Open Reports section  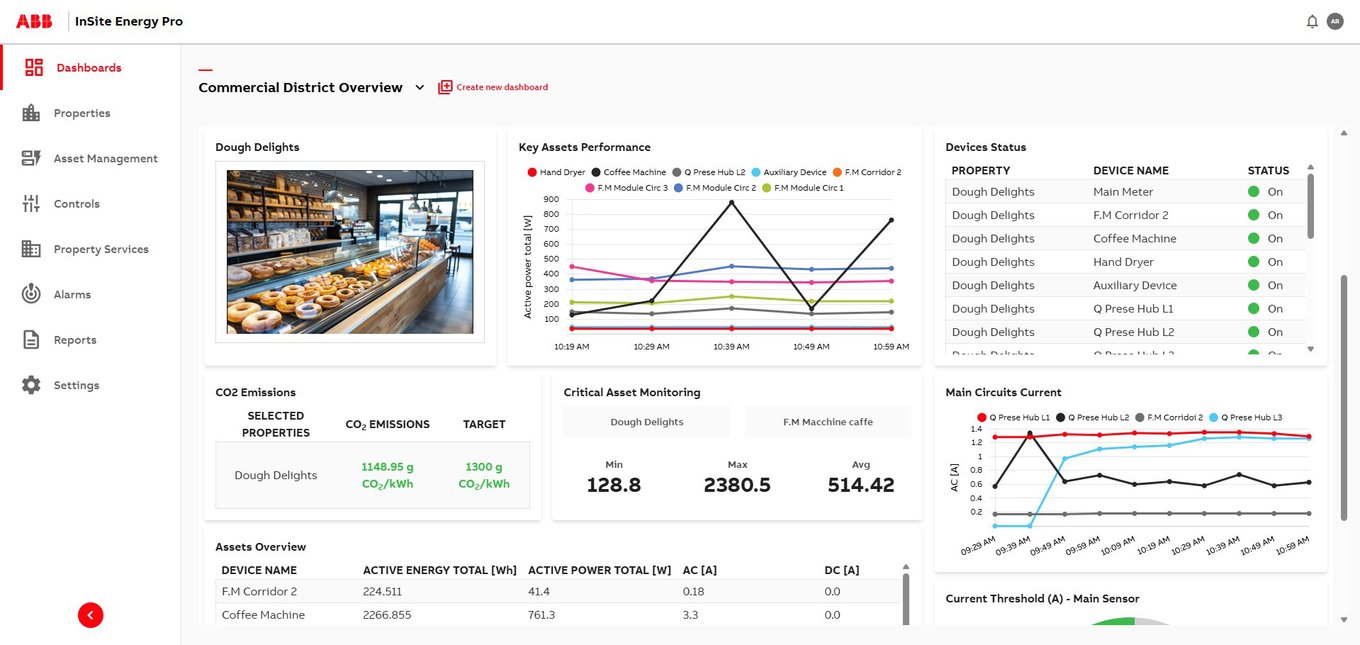(x=75, y=340)
